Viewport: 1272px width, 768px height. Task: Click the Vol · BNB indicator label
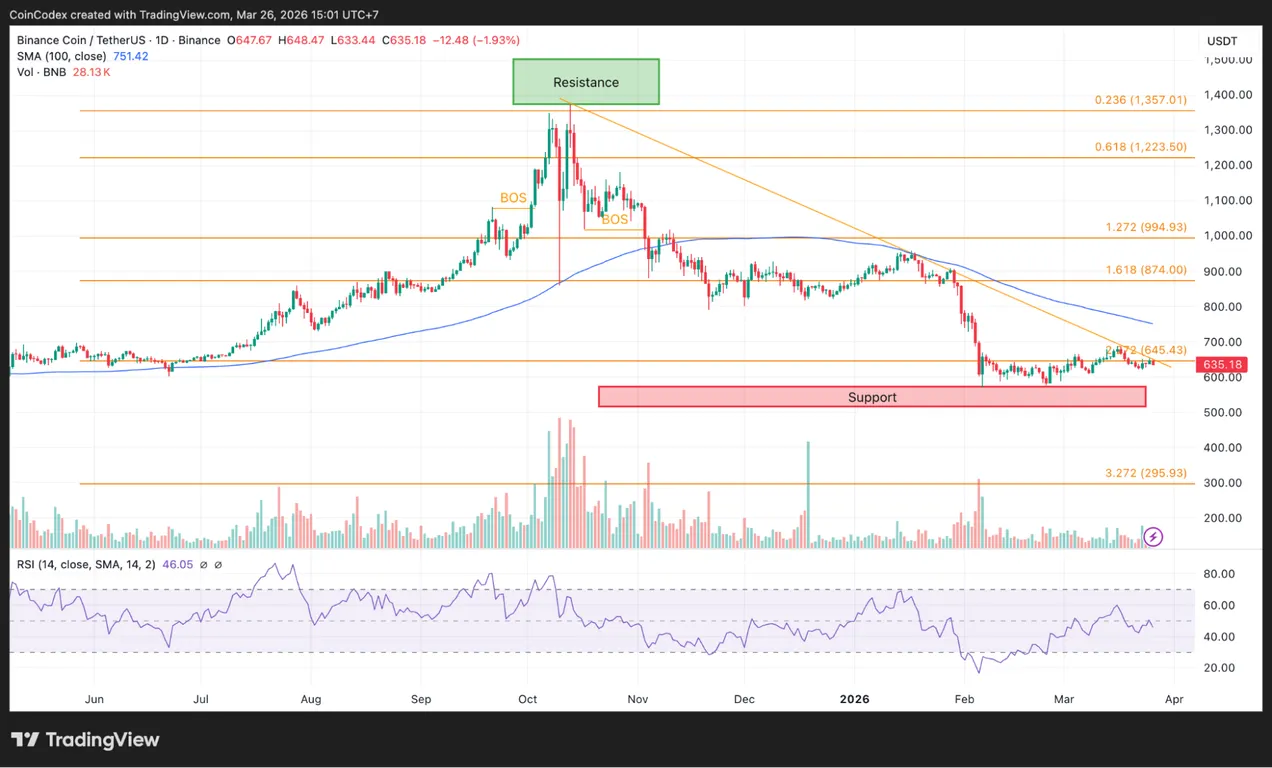coord(41,73)
